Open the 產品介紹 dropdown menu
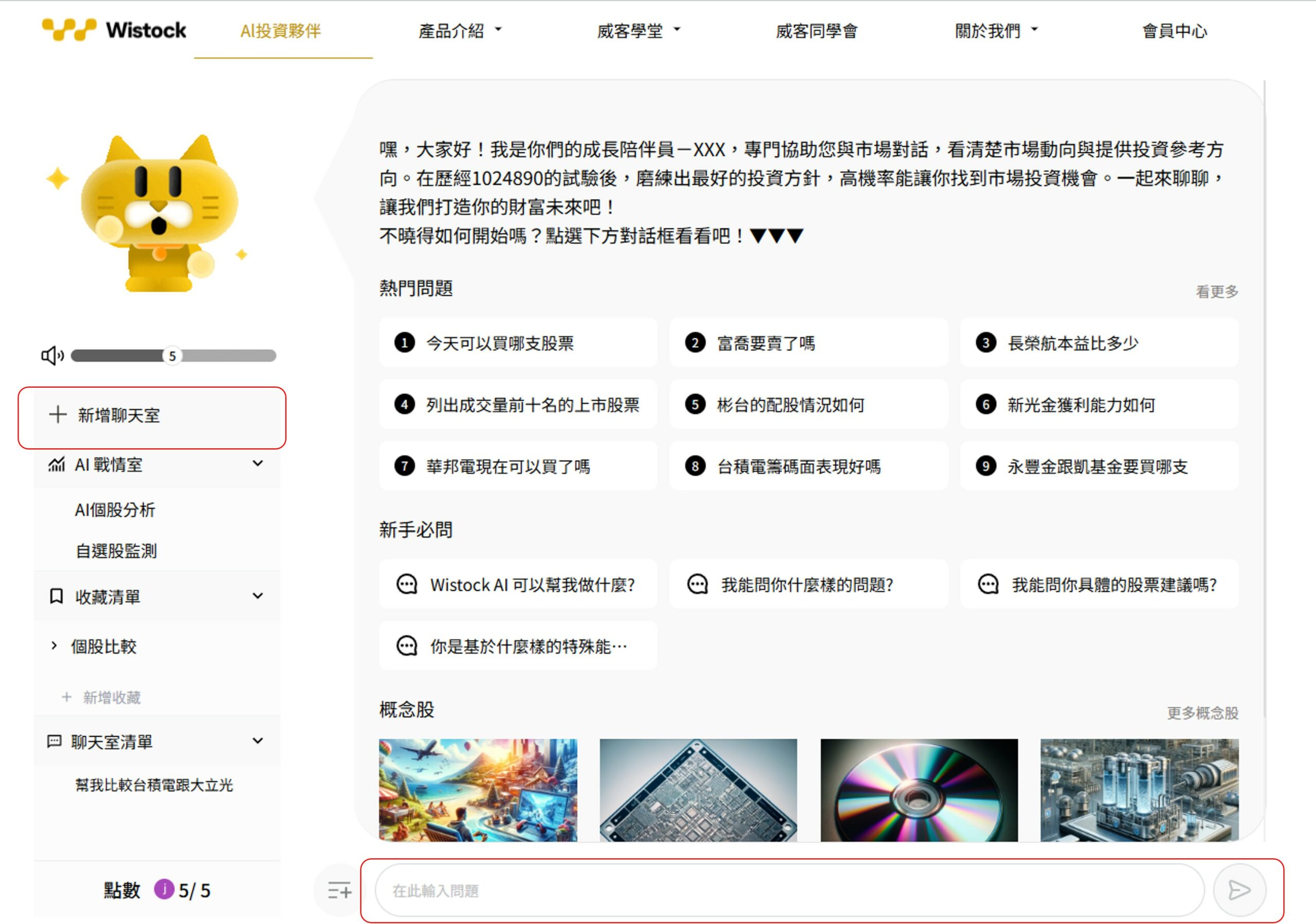This screenshot has height=924, width=1316. coord(460,31)
